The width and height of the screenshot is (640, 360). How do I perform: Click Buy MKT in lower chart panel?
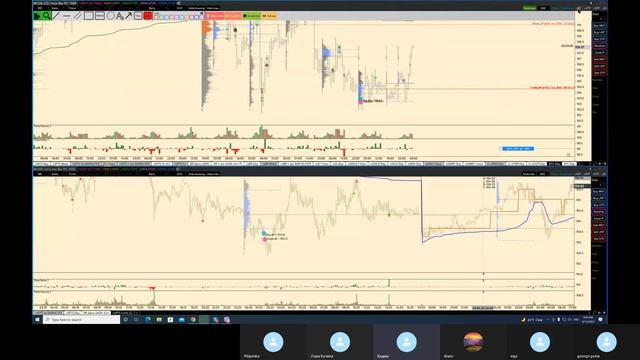point(599,191)
